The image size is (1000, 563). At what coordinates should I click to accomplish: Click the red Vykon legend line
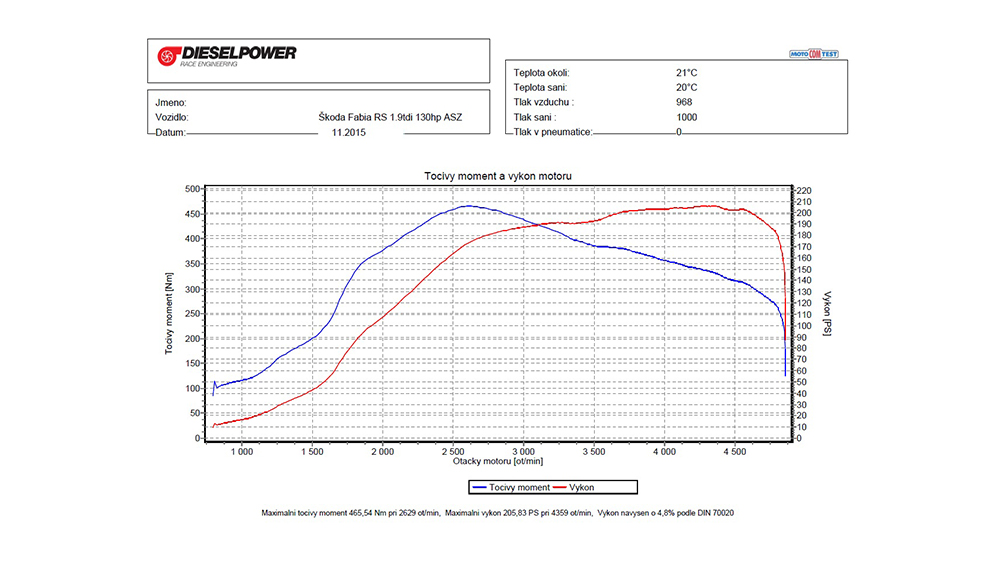coord(559,487)
